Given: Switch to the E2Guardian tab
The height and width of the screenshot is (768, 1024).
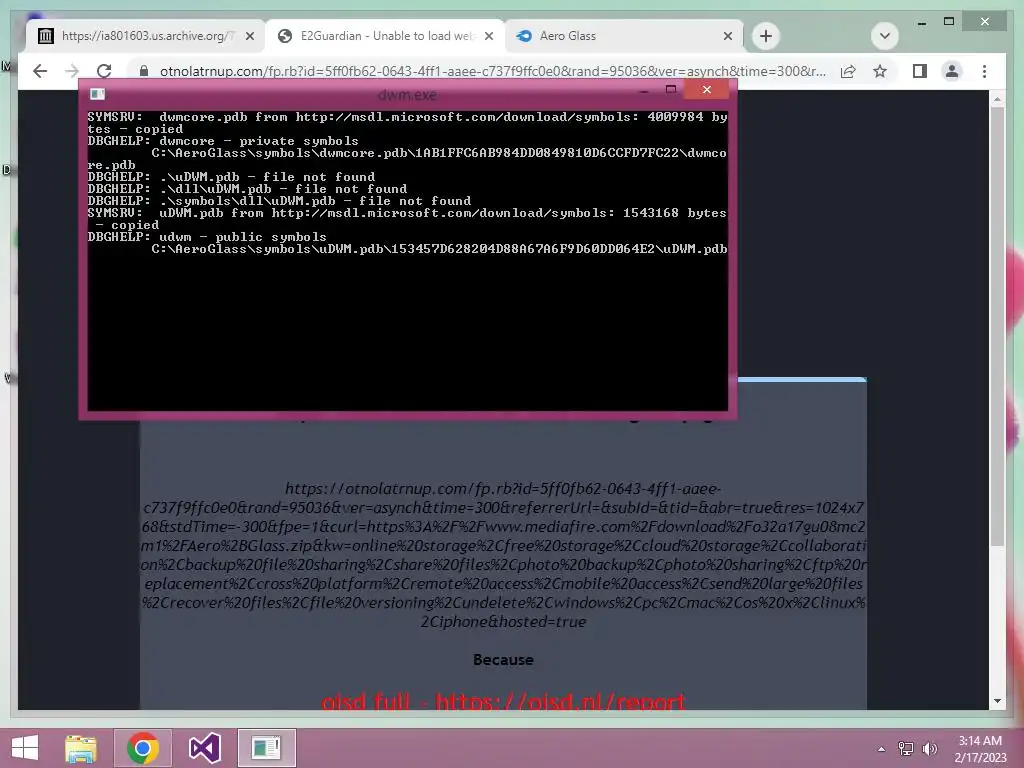Looking at the screenshot, I should point(385,36).
